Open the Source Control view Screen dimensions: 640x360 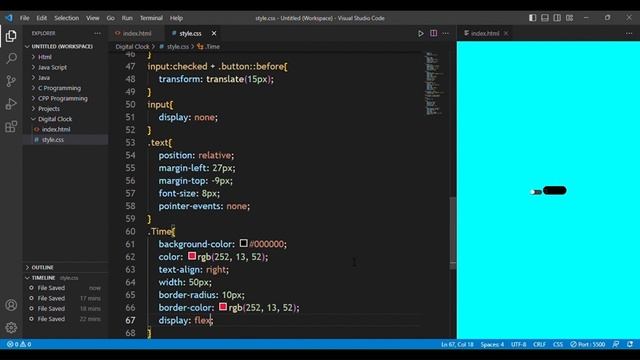pos(11,81)
